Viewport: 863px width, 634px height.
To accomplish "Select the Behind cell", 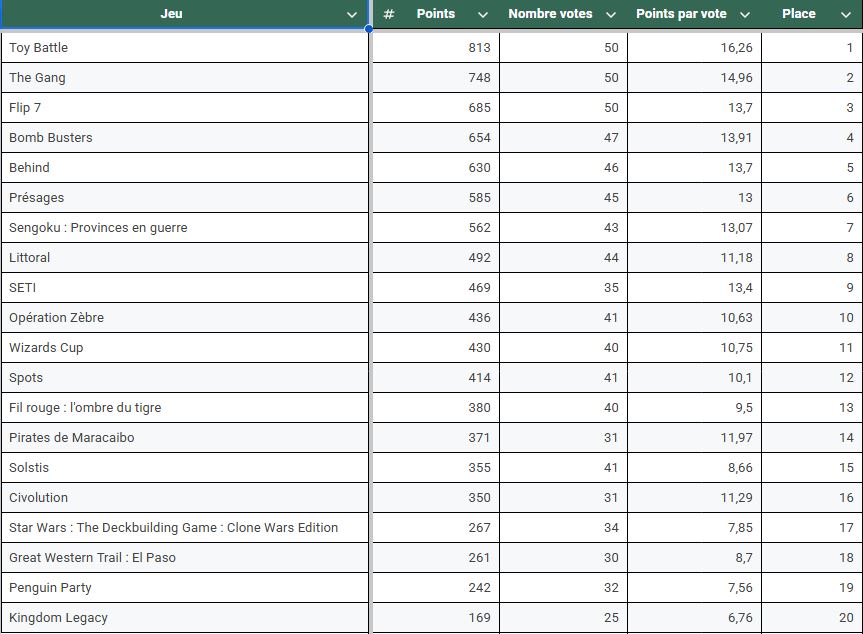I will coord(185,167).
